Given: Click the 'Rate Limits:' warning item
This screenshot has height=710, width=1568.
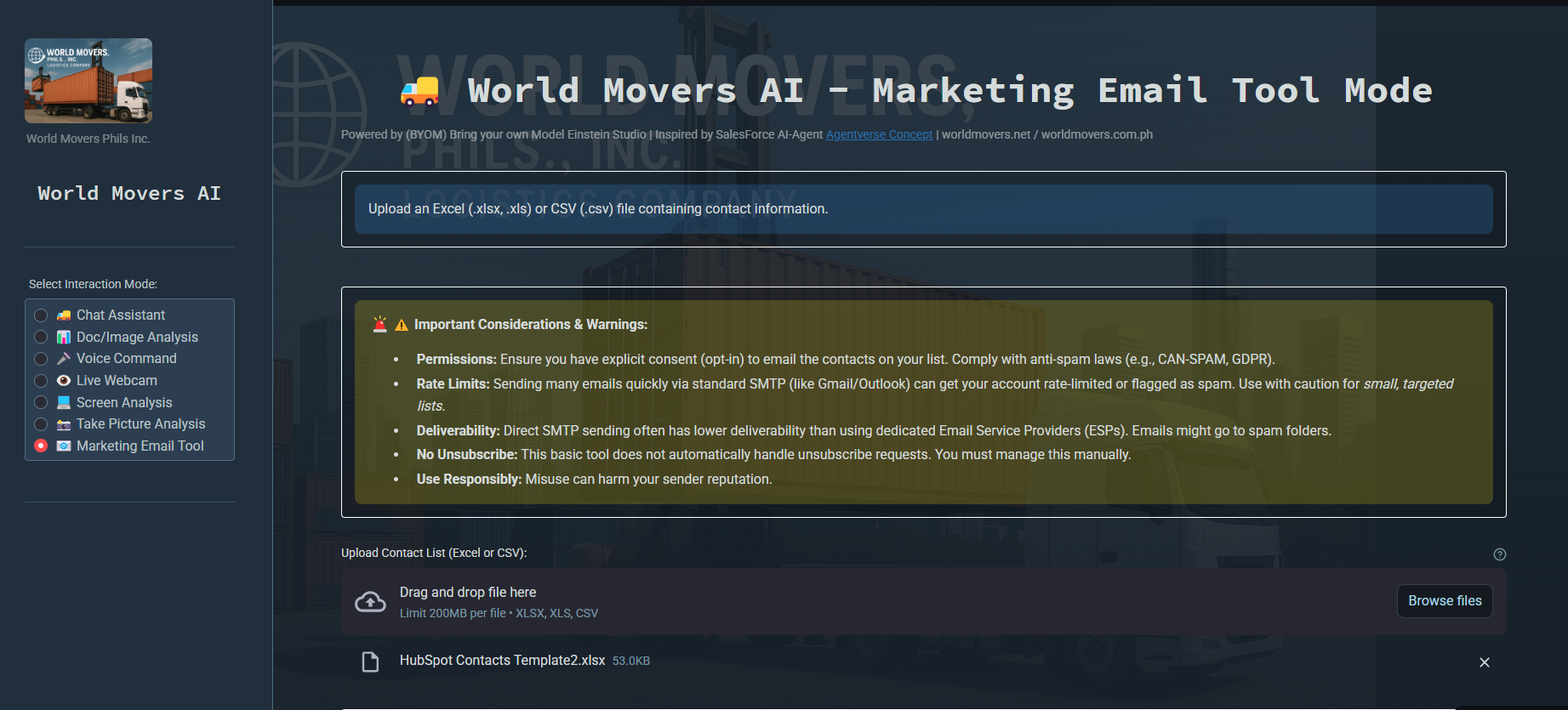Looking at the screenshot, I should click(935, 395).
